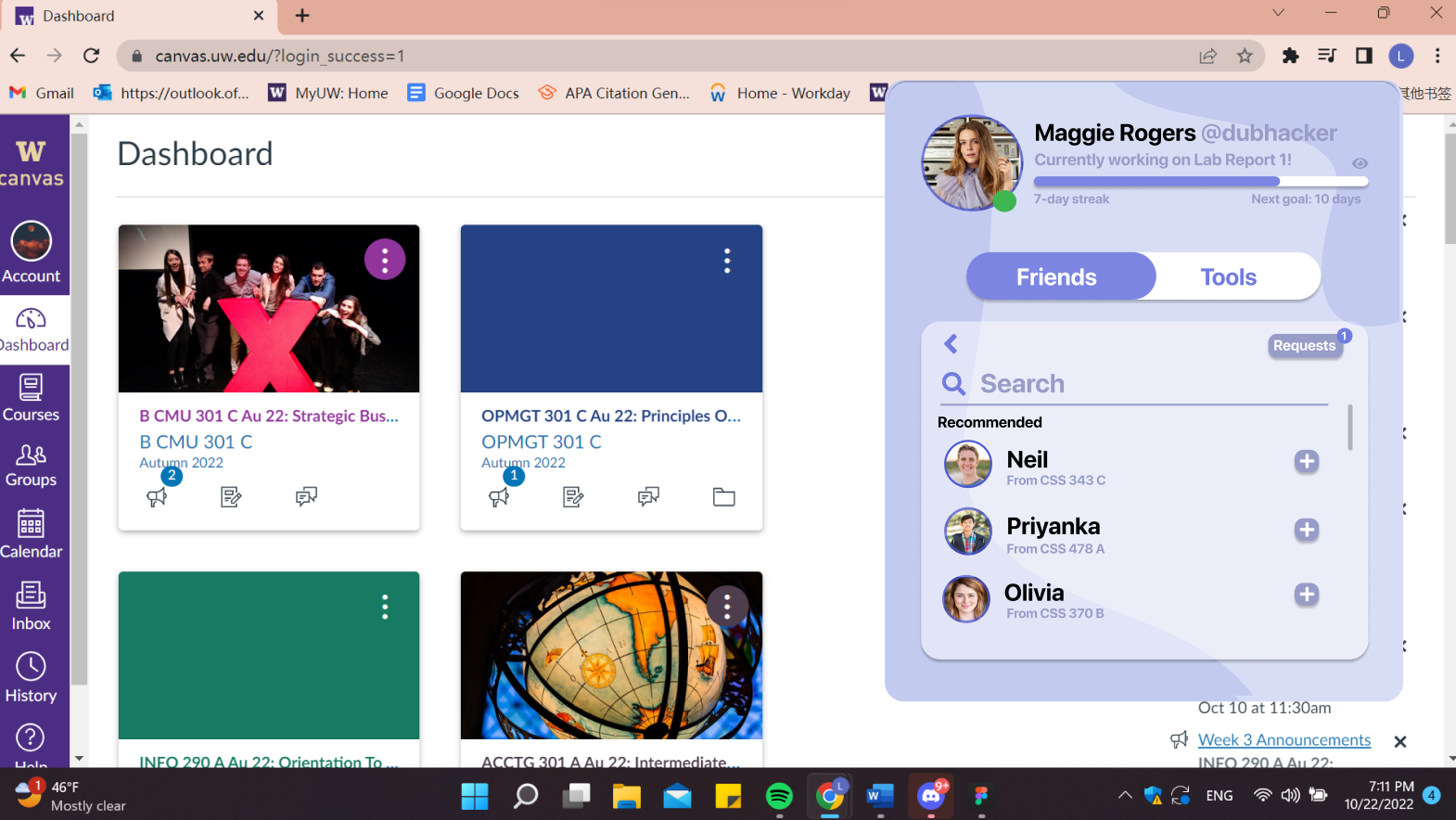Screen dimensions: 1456x820
Task: Open Spotify from the taskbar
Action: click(779, 796)
